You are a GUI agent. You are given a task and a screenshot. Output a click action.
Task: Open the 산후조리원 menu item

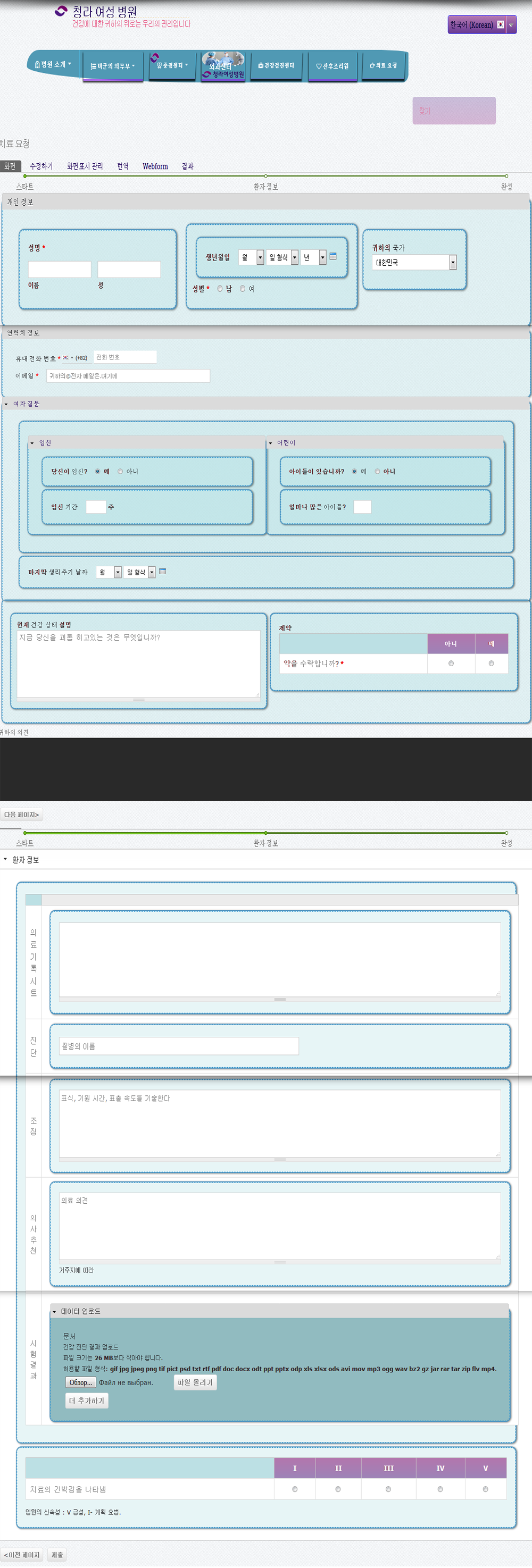[x=332, y=66]
